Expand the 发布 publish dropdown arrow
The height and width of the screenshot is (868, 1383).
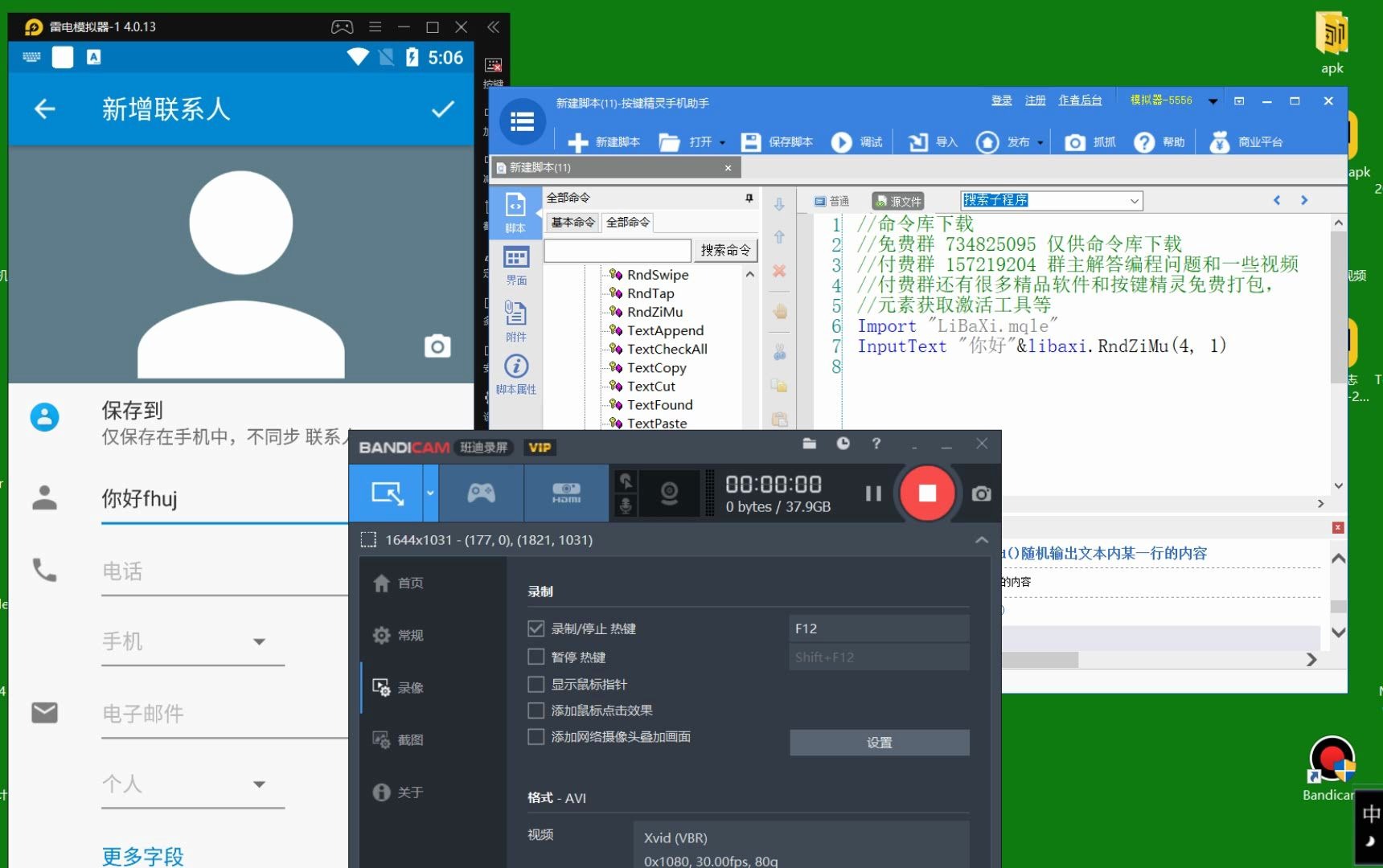point(1040,143)
